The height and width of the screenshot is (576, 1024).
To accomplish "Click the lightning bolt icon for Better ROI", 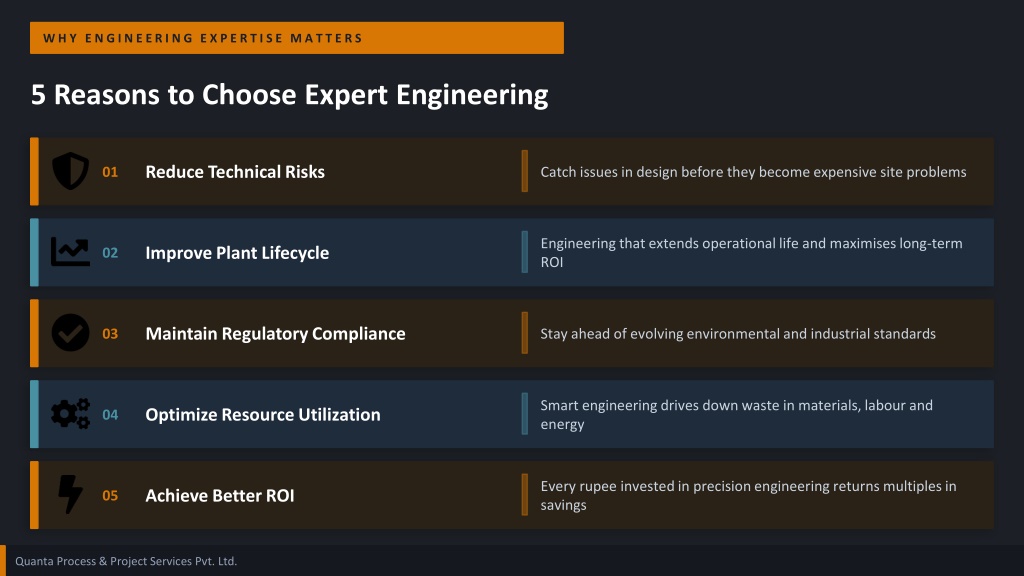I will coord(71,494).
